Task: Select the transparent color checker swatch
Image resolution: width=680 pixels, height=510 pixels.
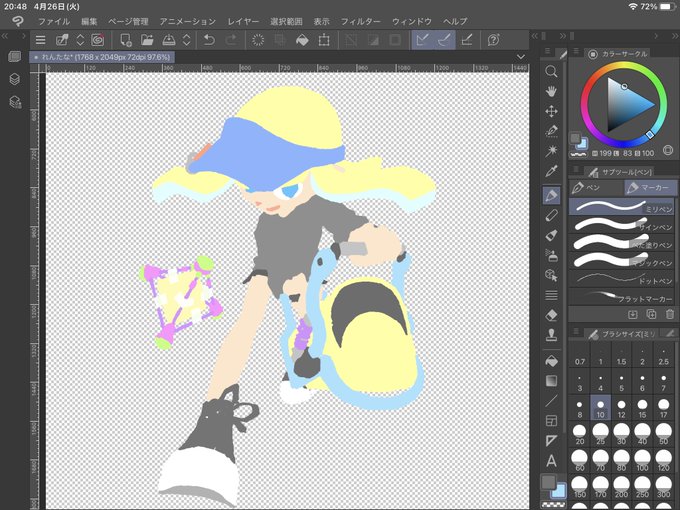Action: point(553,506)
